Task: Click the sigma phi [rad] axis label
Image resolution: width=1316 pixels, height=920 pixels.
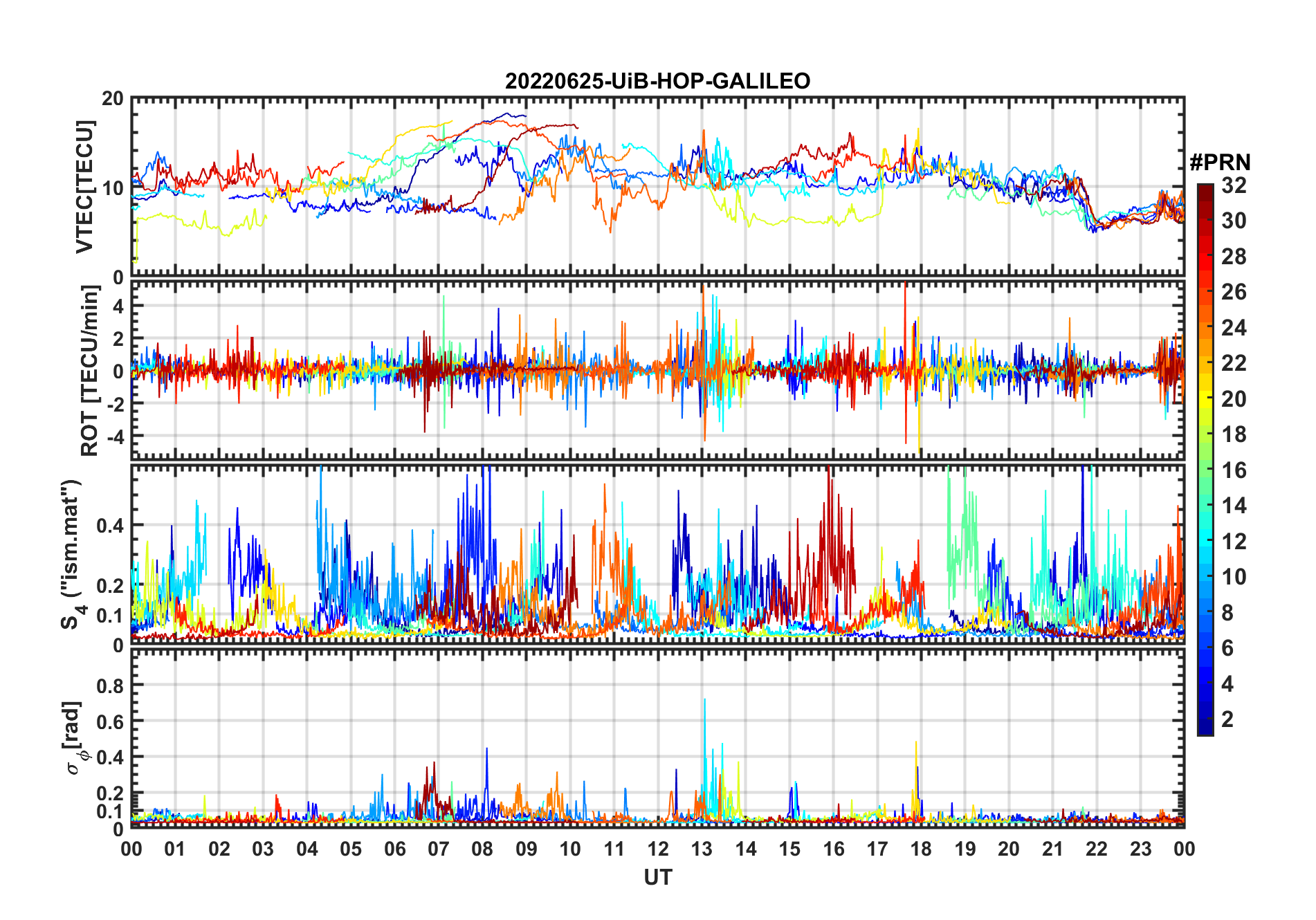Action: point(75,738)
